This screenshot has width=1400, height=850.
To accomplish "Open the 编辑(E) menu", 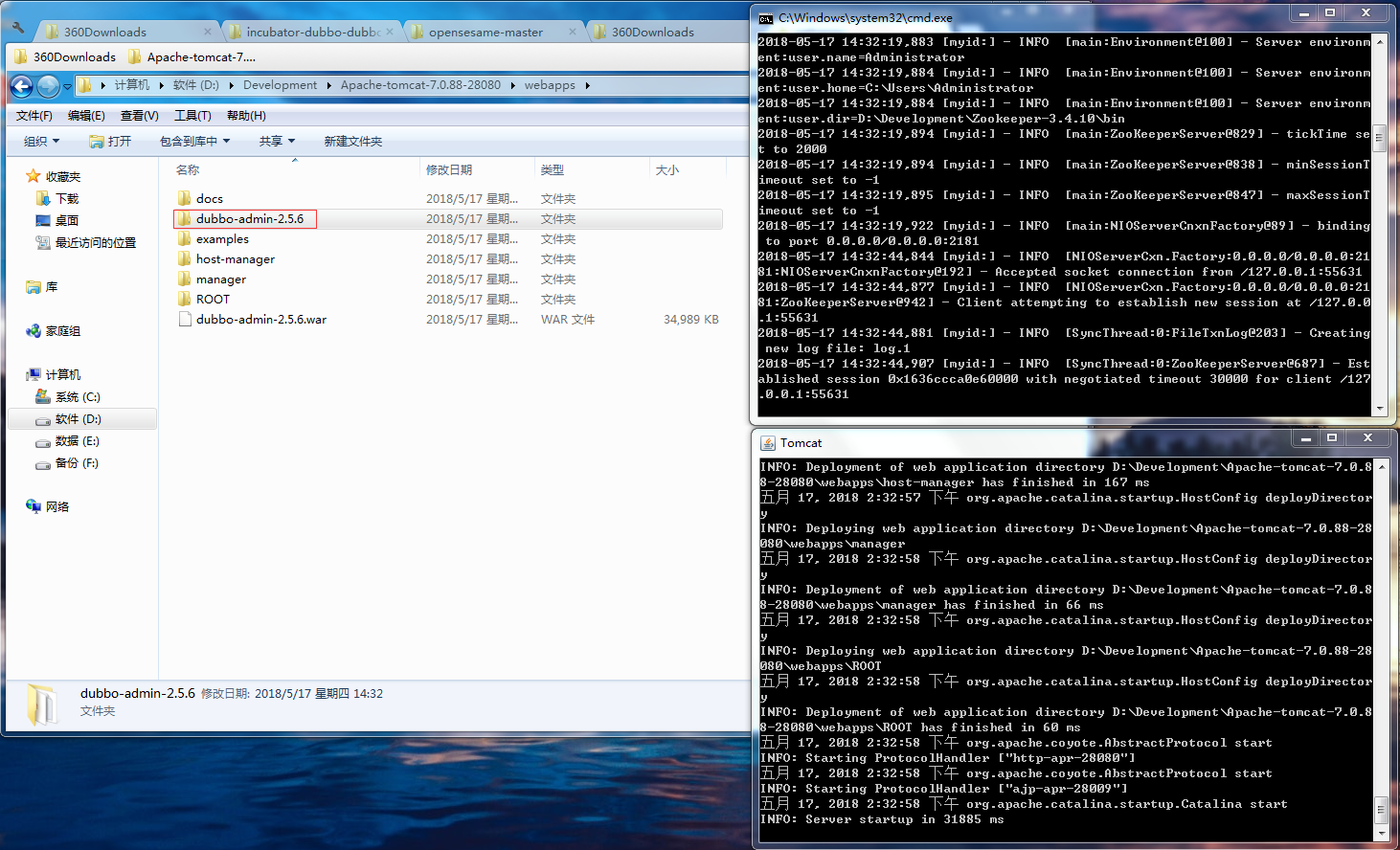I will pyautogui.click(x=86, y=116).
